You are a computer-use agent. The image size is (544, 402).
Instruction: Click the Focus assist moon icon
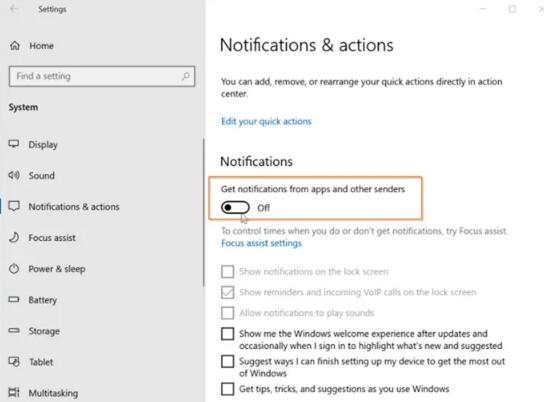pos(14,238)
